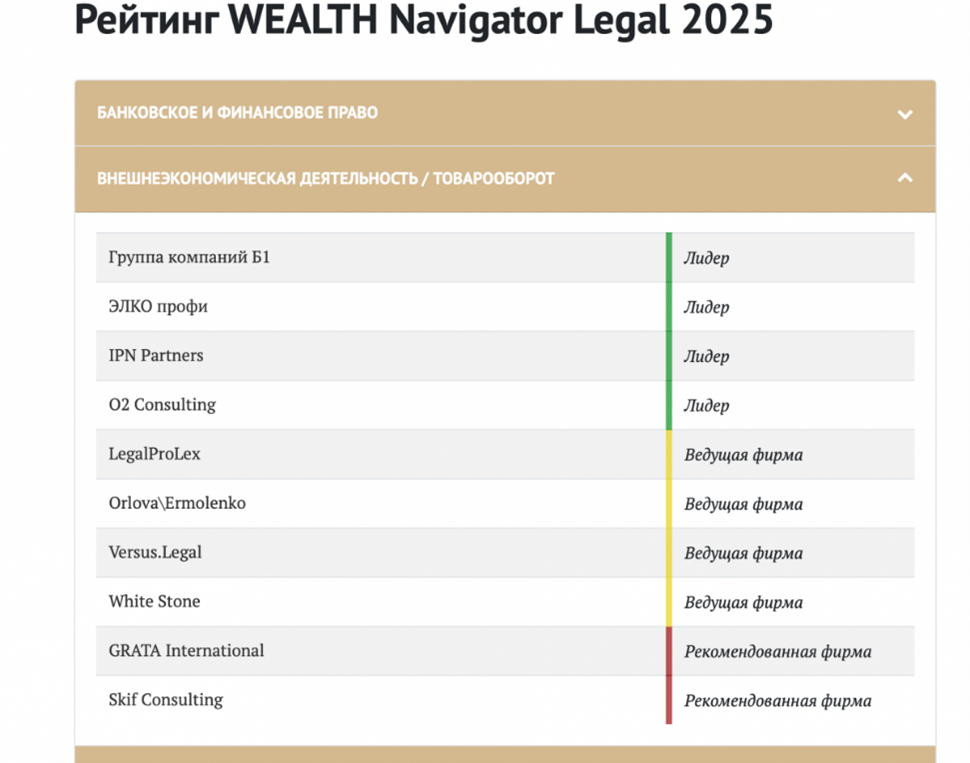The image size is (970, 763).
Task: Expand the Банковское и финансовое право section
Action: click(x=238, y=113)
